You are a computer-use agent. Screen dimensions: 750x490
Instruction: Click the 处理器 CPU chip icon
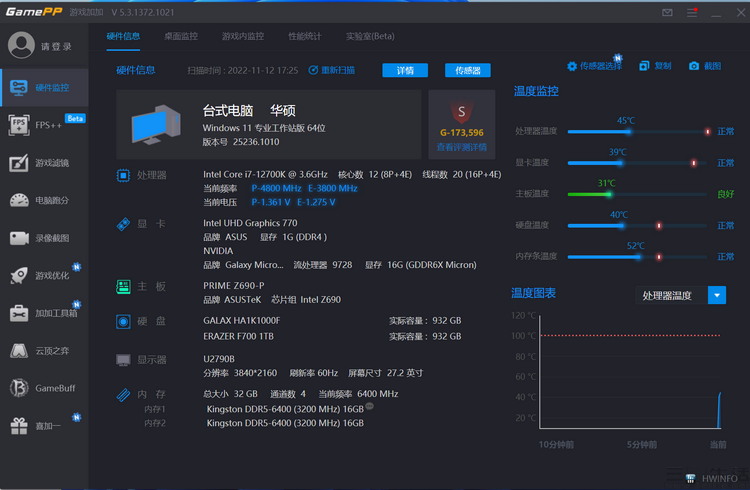click(x=123, y=176)
